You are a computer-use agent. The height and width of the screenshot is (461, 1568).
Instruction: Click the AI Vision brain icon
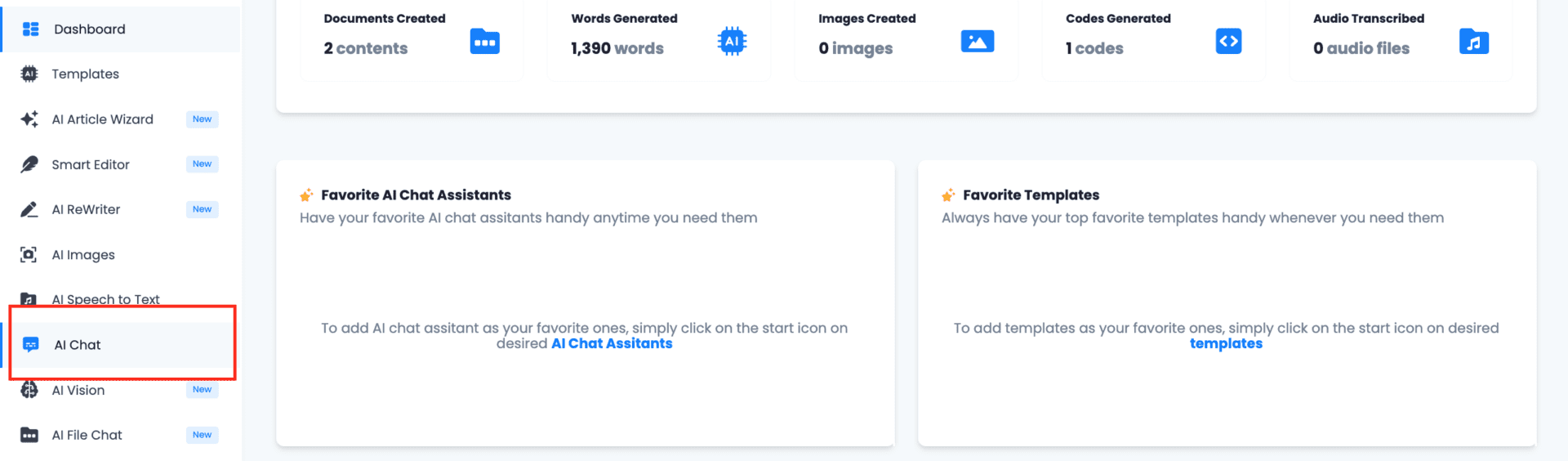coord(29,390)
